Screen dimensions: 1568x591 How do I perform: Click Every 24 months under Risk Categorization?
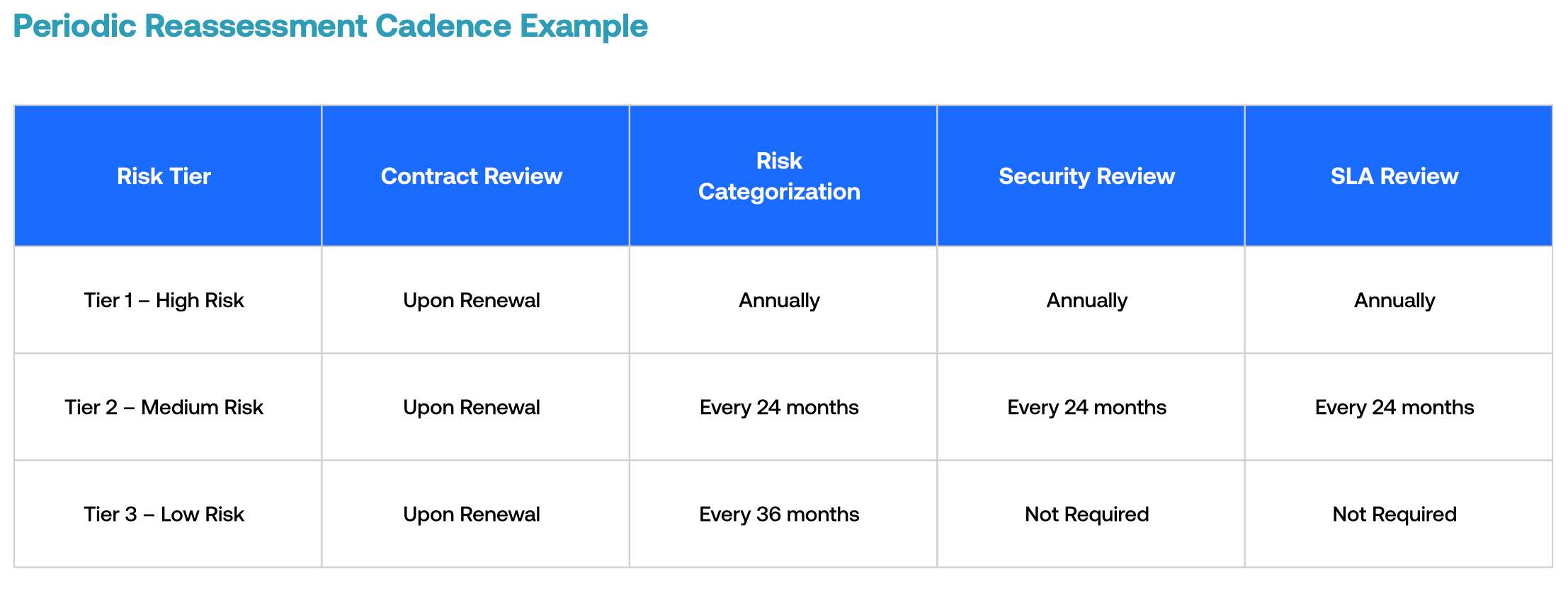[779, 407]
